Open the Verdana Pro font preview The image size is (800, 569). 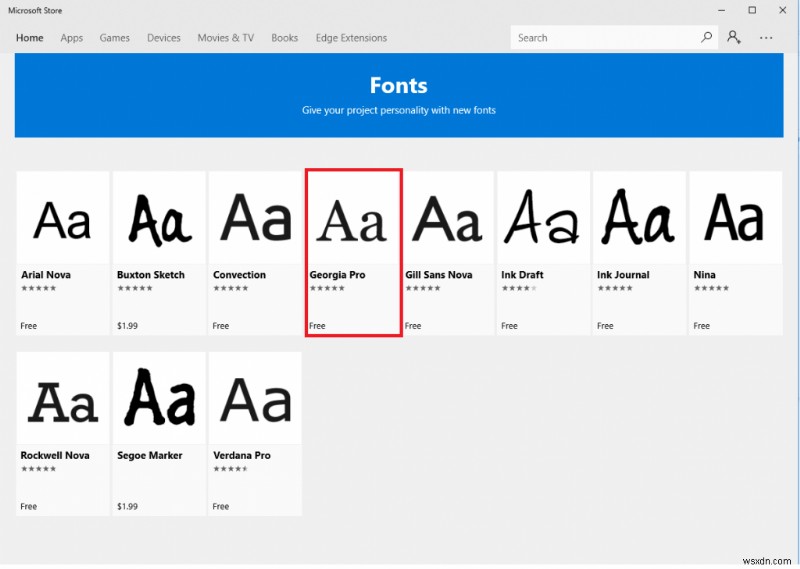tap(255, 399)
